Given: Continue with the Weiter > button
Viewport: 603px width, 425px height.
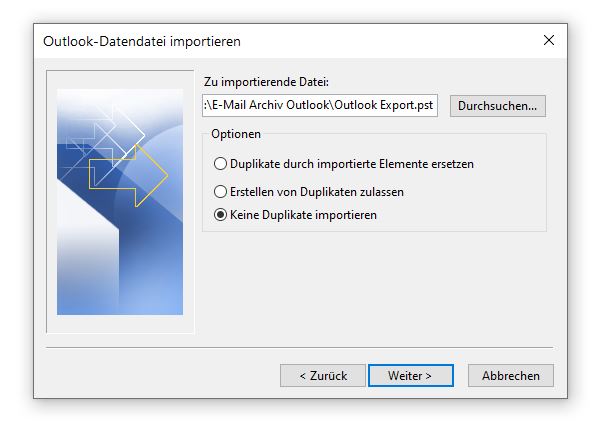Looking at the screenshot, I should [x=411, y=375].
